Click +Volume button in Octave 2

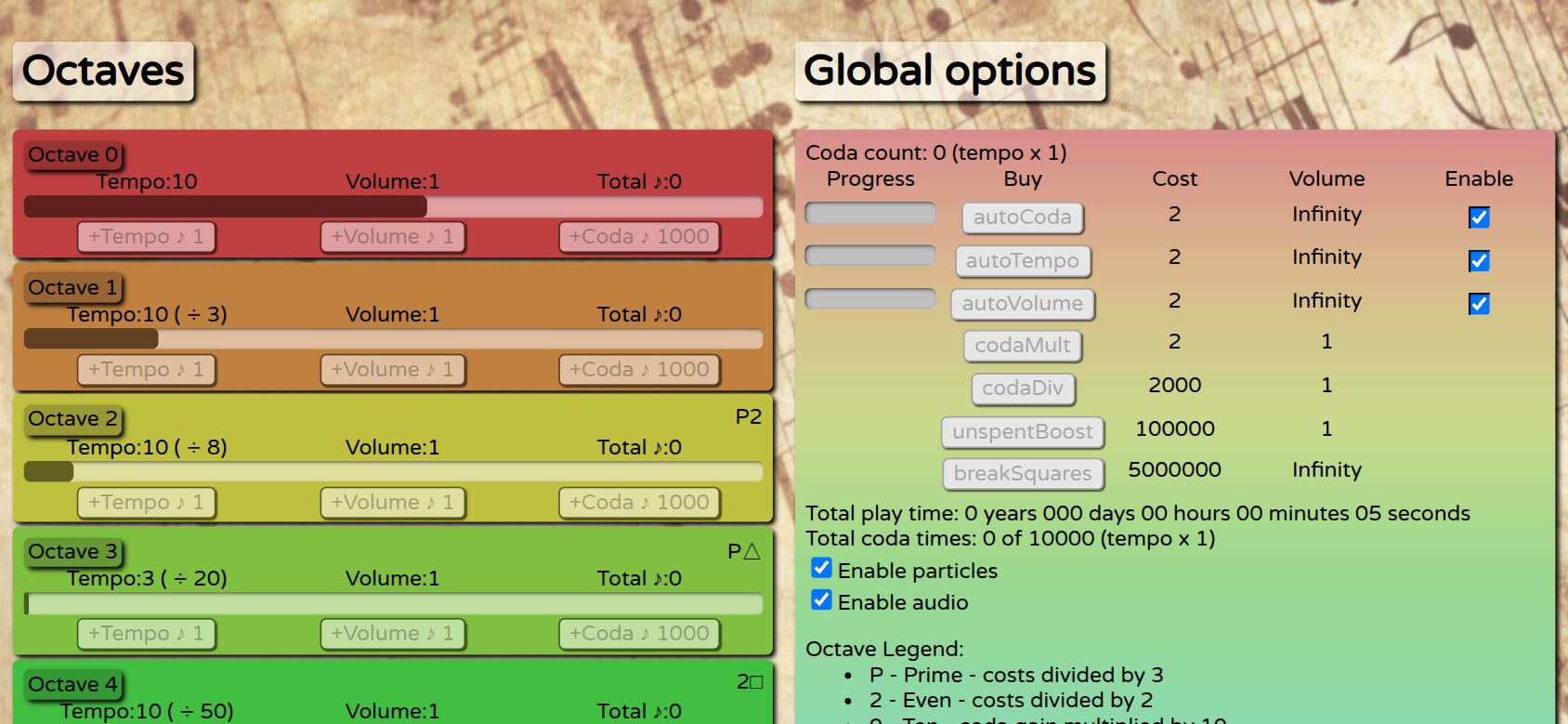[x=392, y=503]
